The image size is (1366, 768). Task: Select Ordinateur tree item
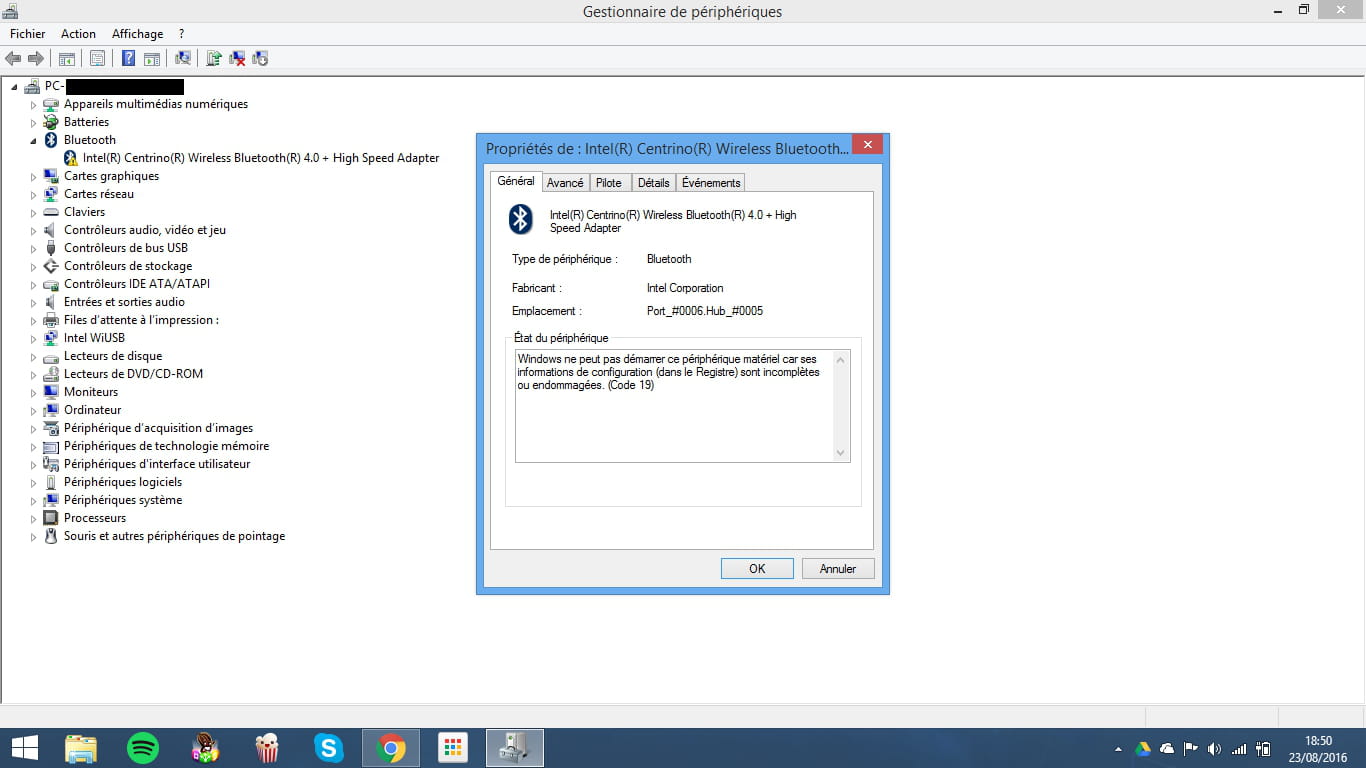pyautogui.click(x=92, y=410)
